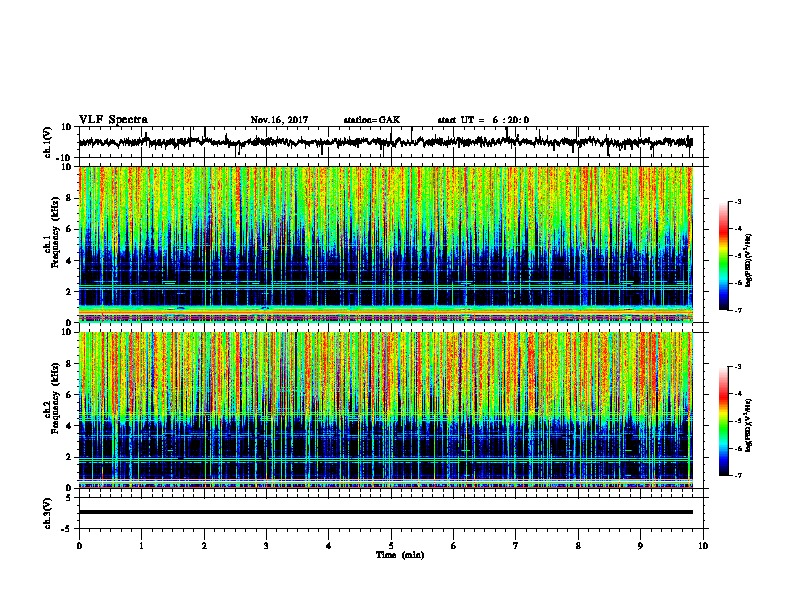Click the ch.1 spectrogram color scale bar
Screen dimensions: 792x612
click(x=724, y=256)
